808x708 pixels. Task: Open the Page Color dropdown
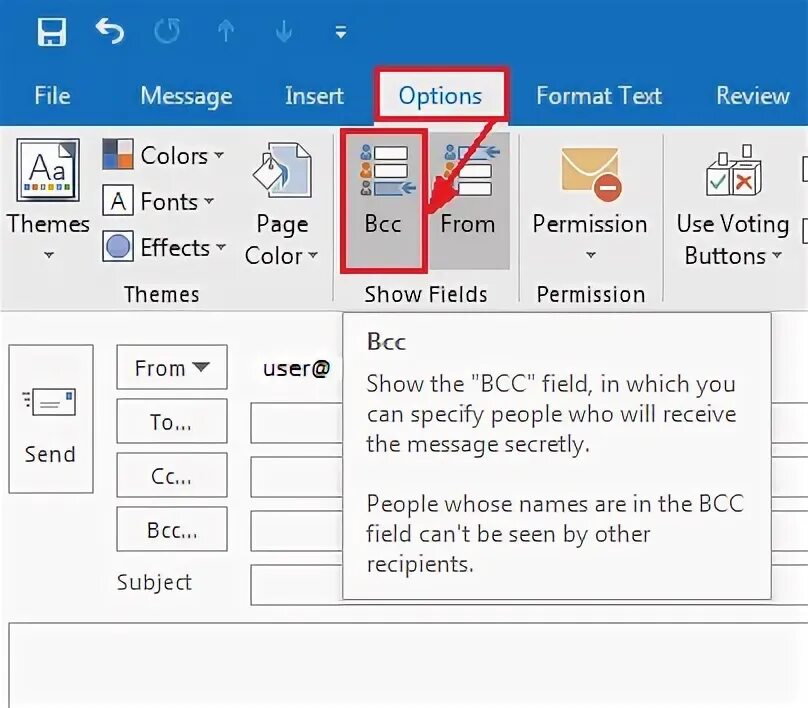click(x=281, y=204)
